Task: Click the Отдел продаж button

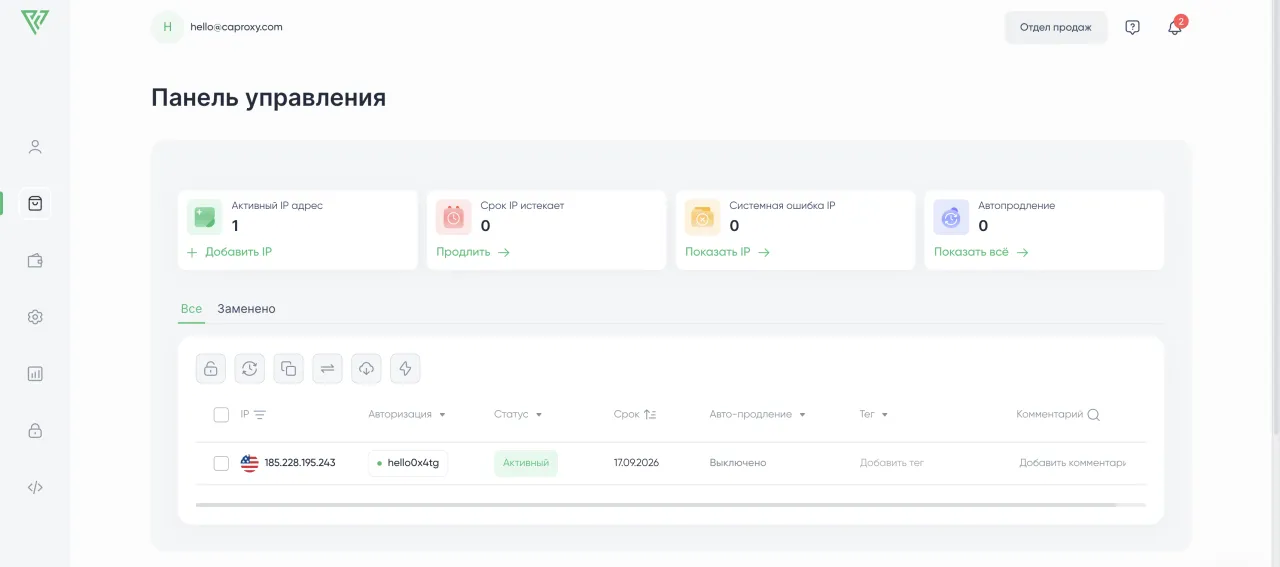Action: tap(1056, 27)
